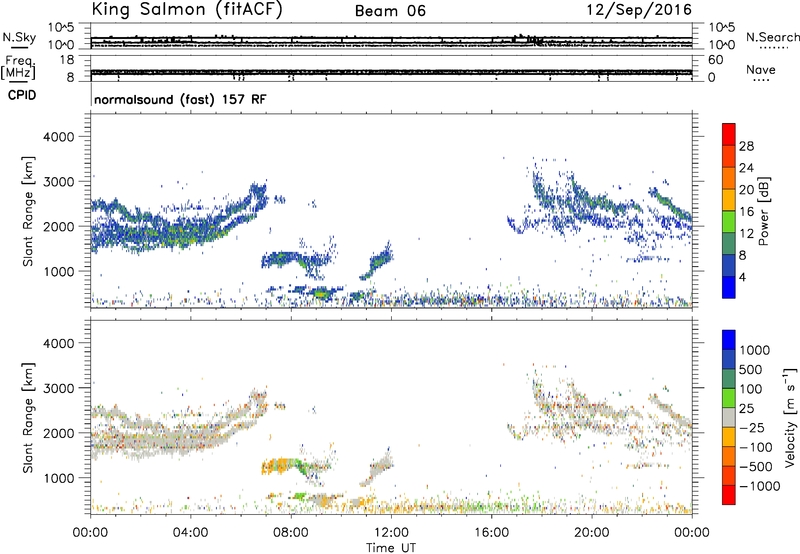Viewport: 800px width, 554px height.
Task: Click the N.Sky legend label
Action: [x=19, y=37]
